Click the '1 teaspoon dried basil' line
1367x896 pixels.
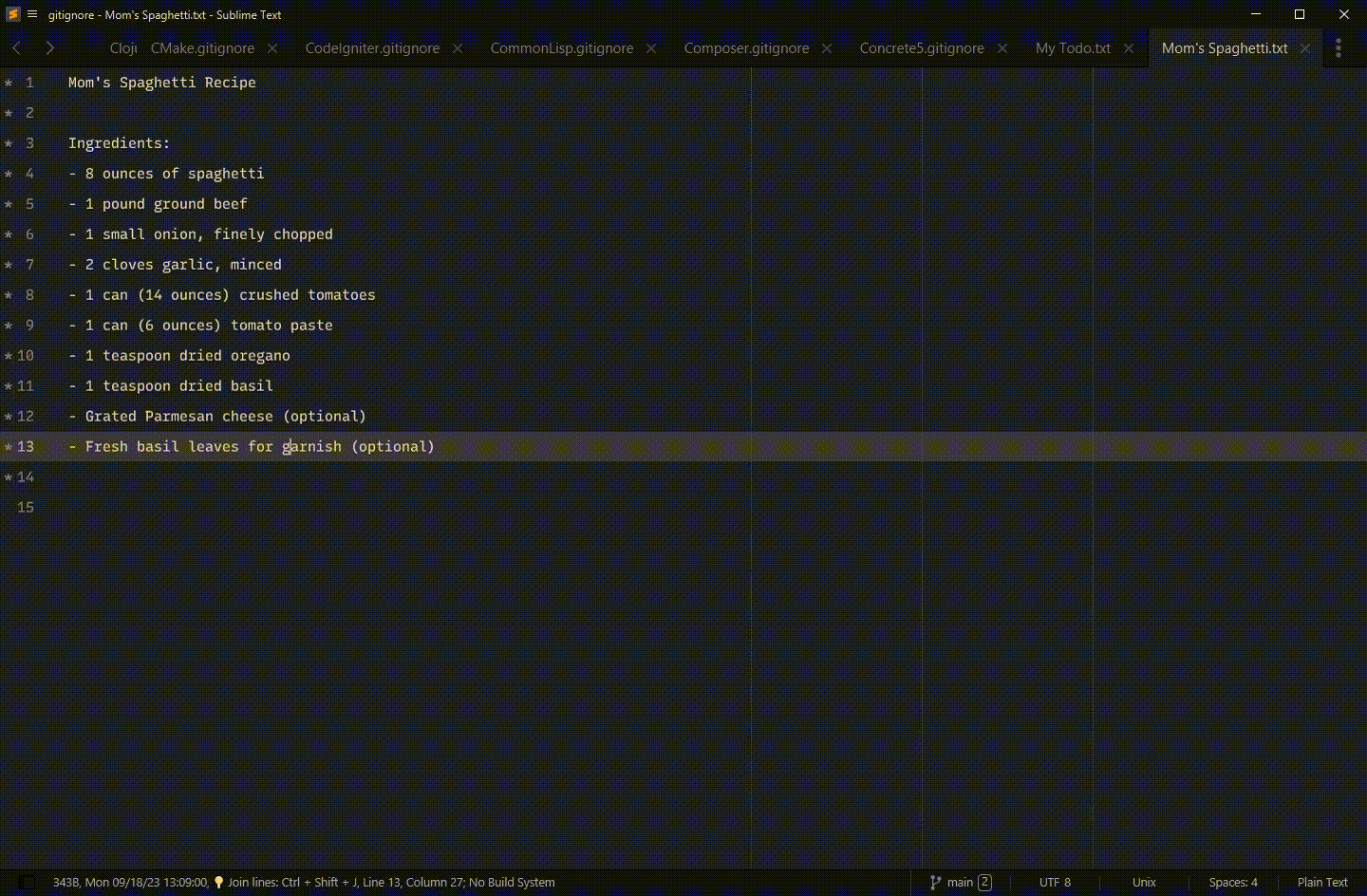point(171,386)
